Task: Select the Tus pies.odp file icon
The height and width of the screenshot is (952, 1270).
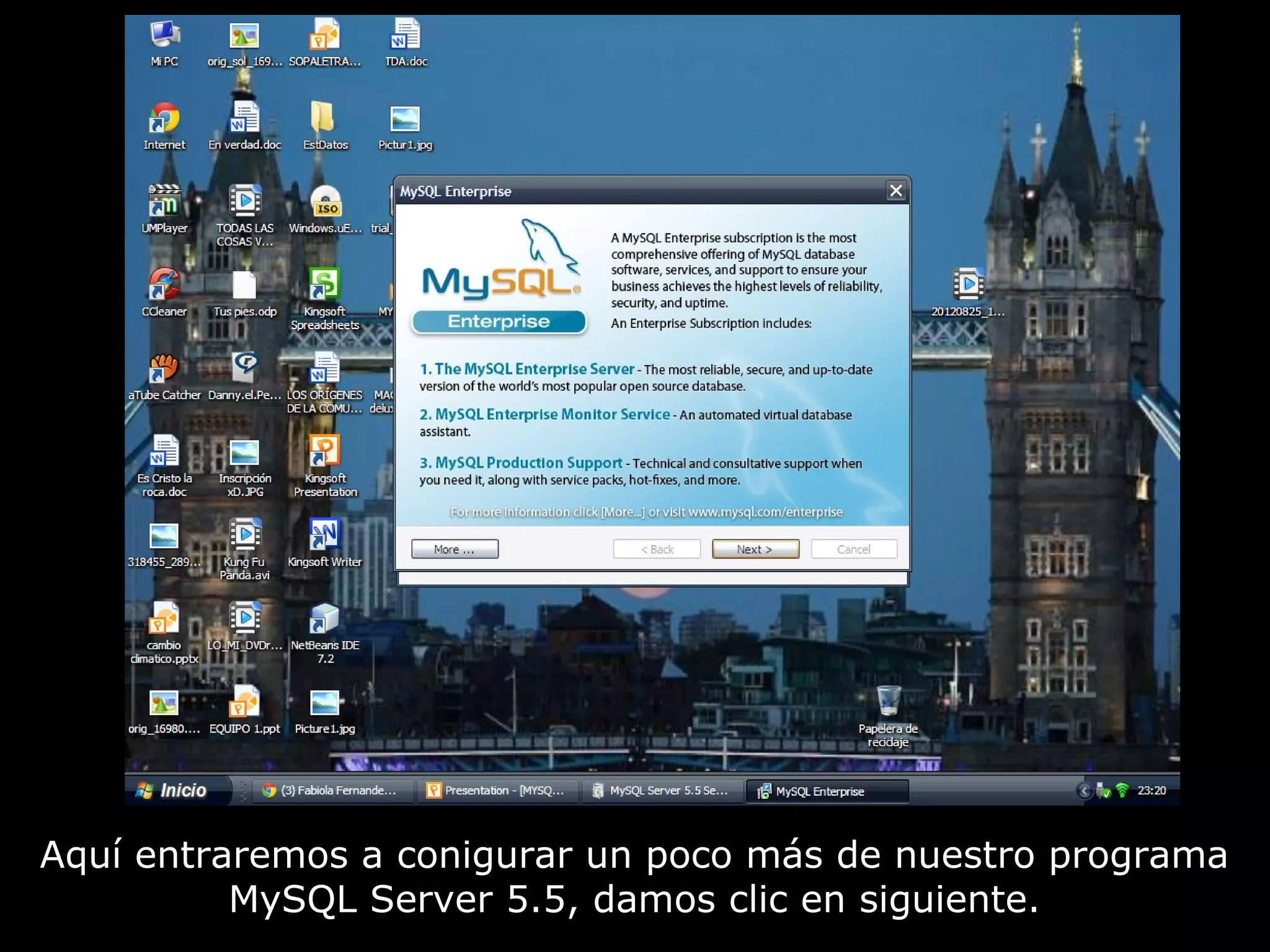Action: pyautogui.click(x=244, y=293)
